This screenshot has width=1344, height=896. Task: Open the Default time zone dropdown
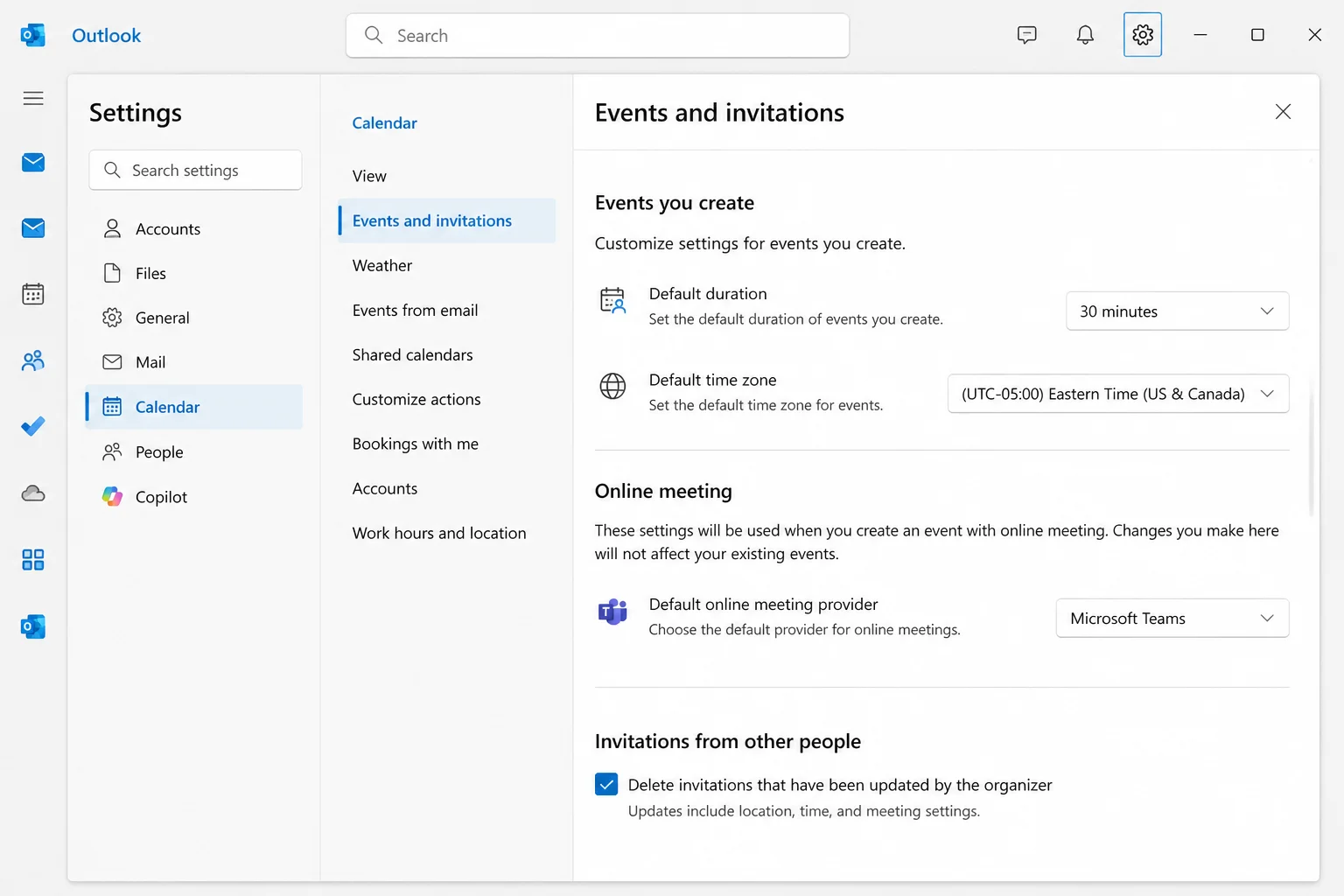point(1118,394)
